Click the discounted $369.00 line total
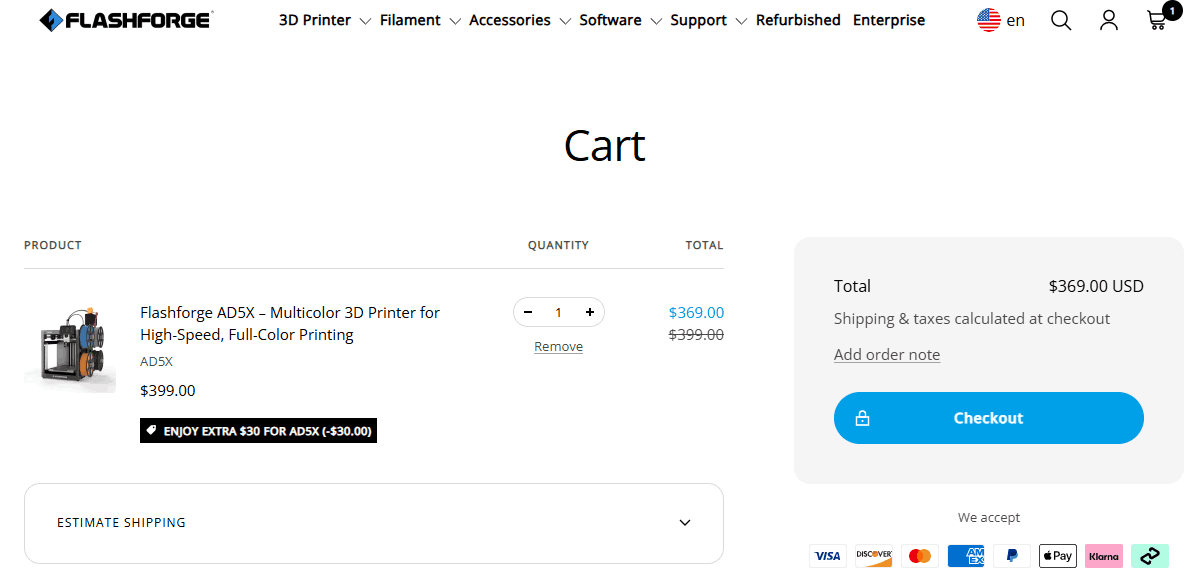1199x574 pixels. click(x=696, y=313)
